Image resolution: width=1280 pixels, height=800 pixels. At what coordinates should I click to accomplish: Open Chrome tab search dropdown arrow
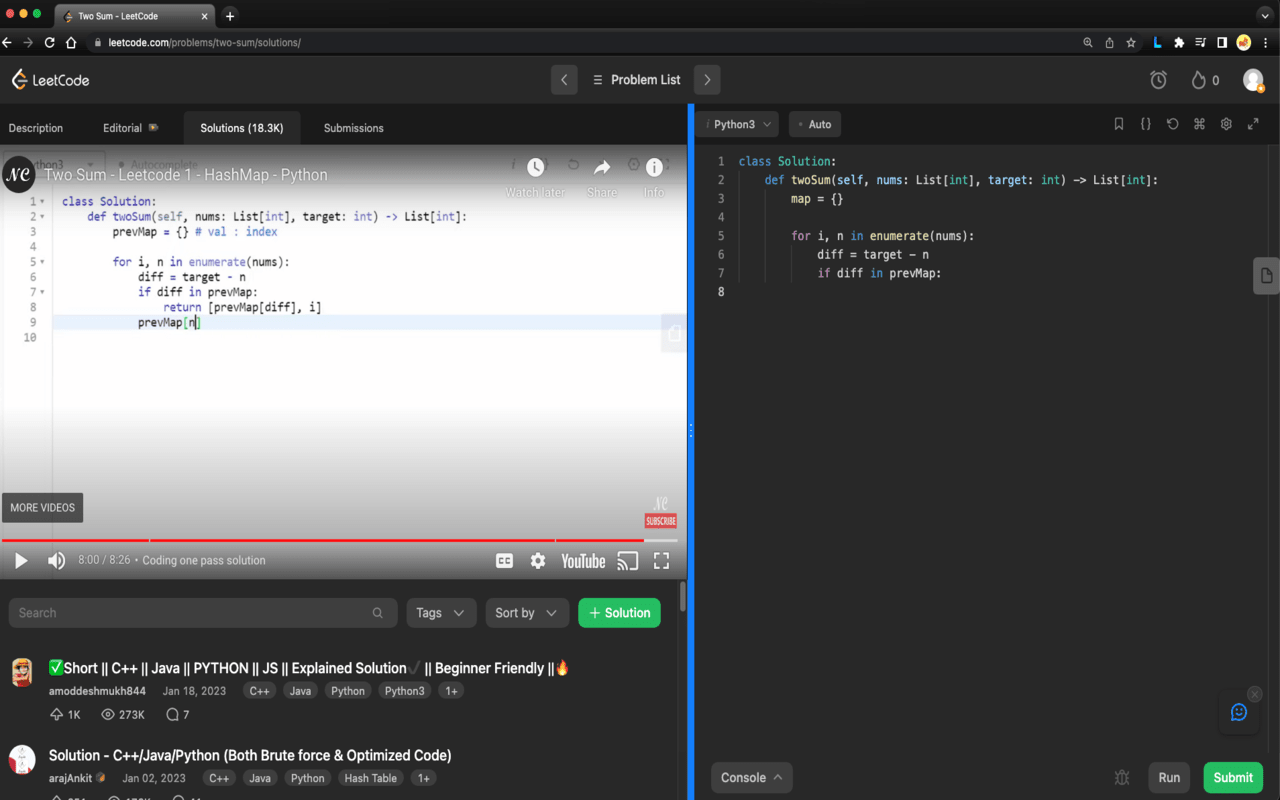click(x=1265, y=16)
